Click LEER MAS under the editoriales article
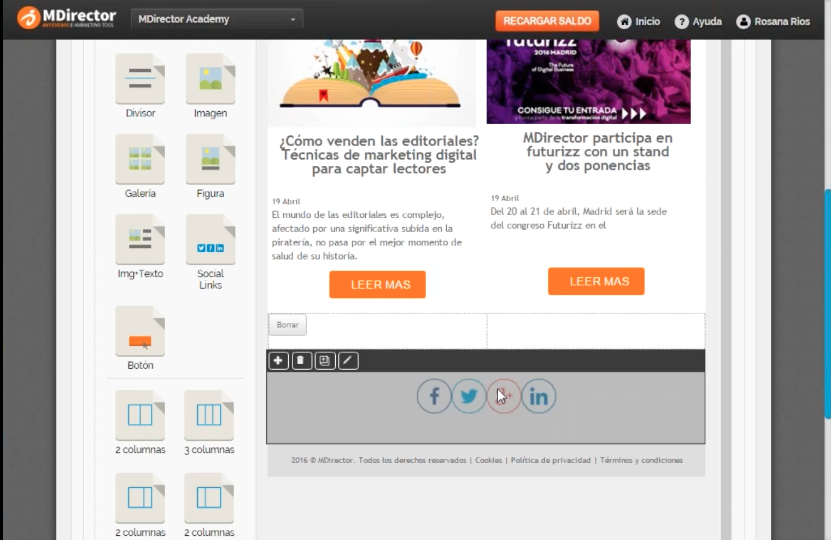Viewport: 831px width, 540px height. pyautogui.click(x=377, y=285)
